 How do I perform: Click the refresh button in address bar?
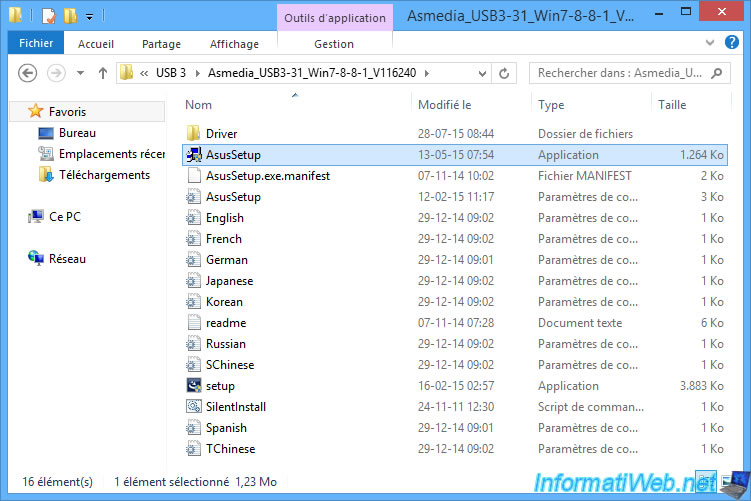pyautogui.click(x=505, y=73)
